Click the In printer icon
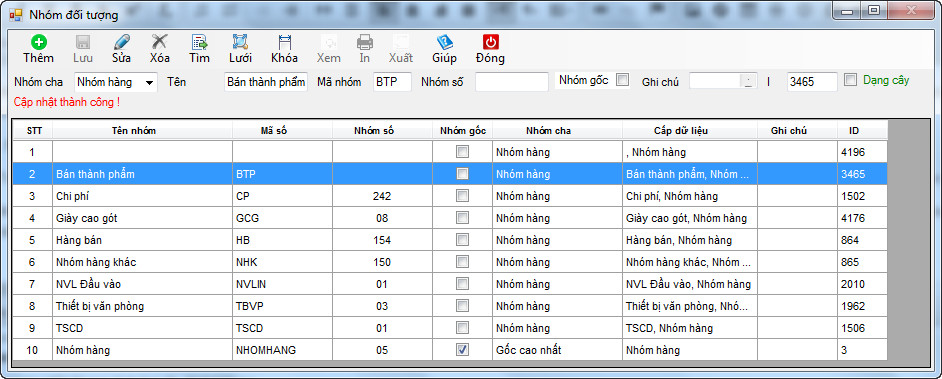The width and height of the screenshot is (942, 379). pyautogui.click(x=365, y=42)
